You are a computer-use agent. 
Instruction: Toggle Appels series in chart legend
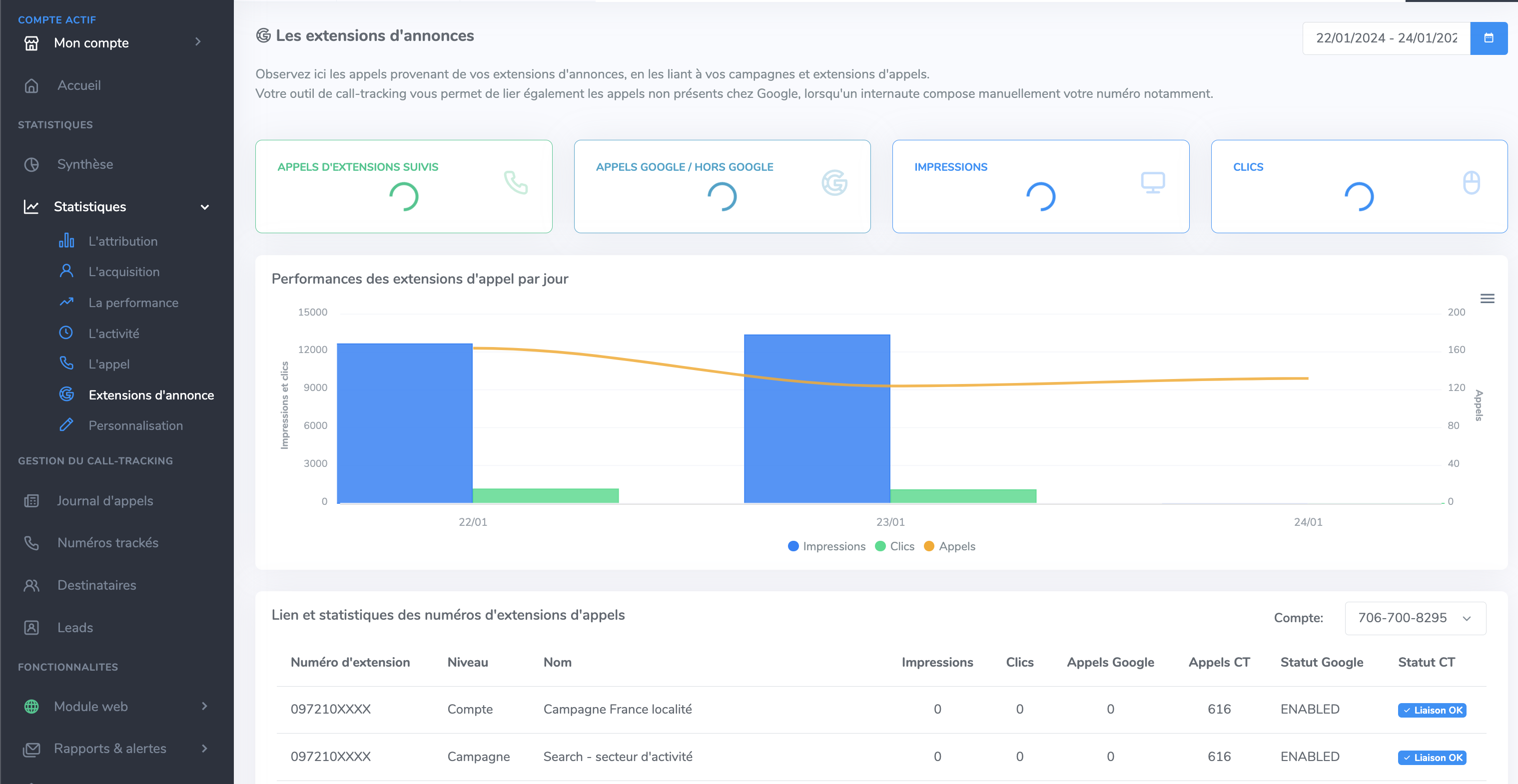(x=949, y=546)
